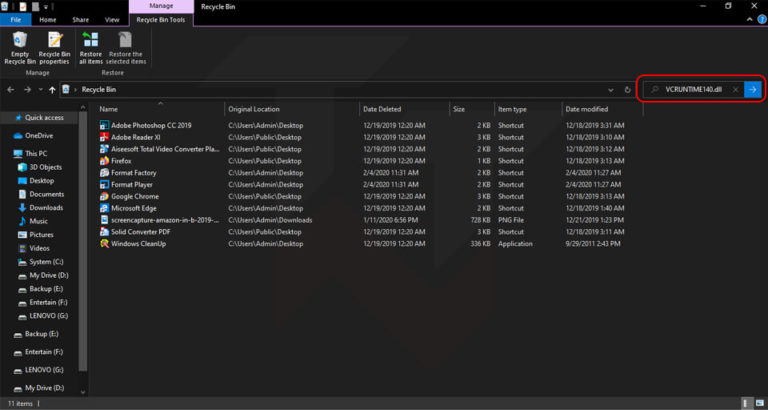Select Aiseesoft Total Video Converter item

click(x=165, y=149)
